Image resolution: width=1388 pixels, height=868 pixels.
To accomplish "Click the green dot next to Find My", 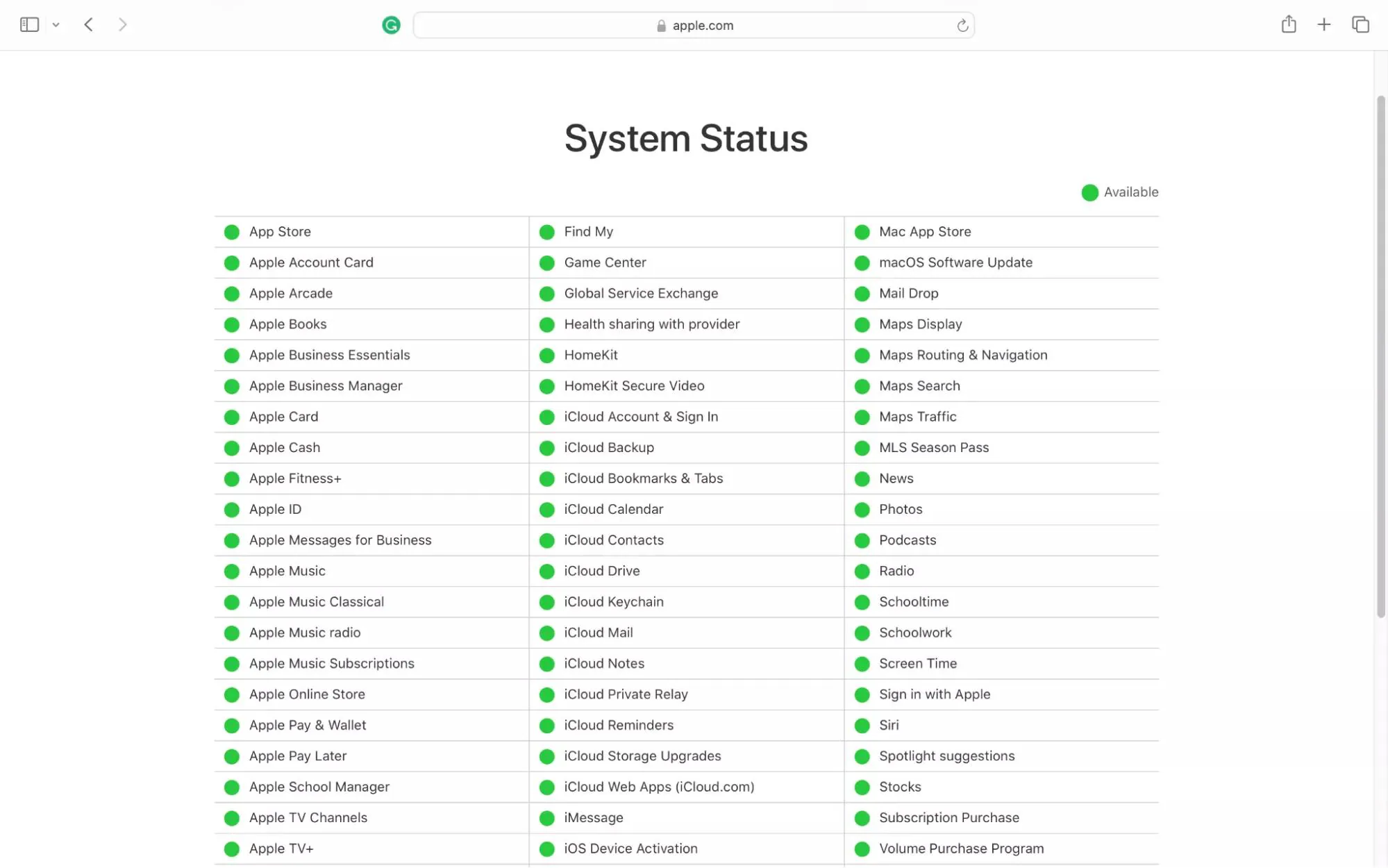I will [x=547, y=232].
